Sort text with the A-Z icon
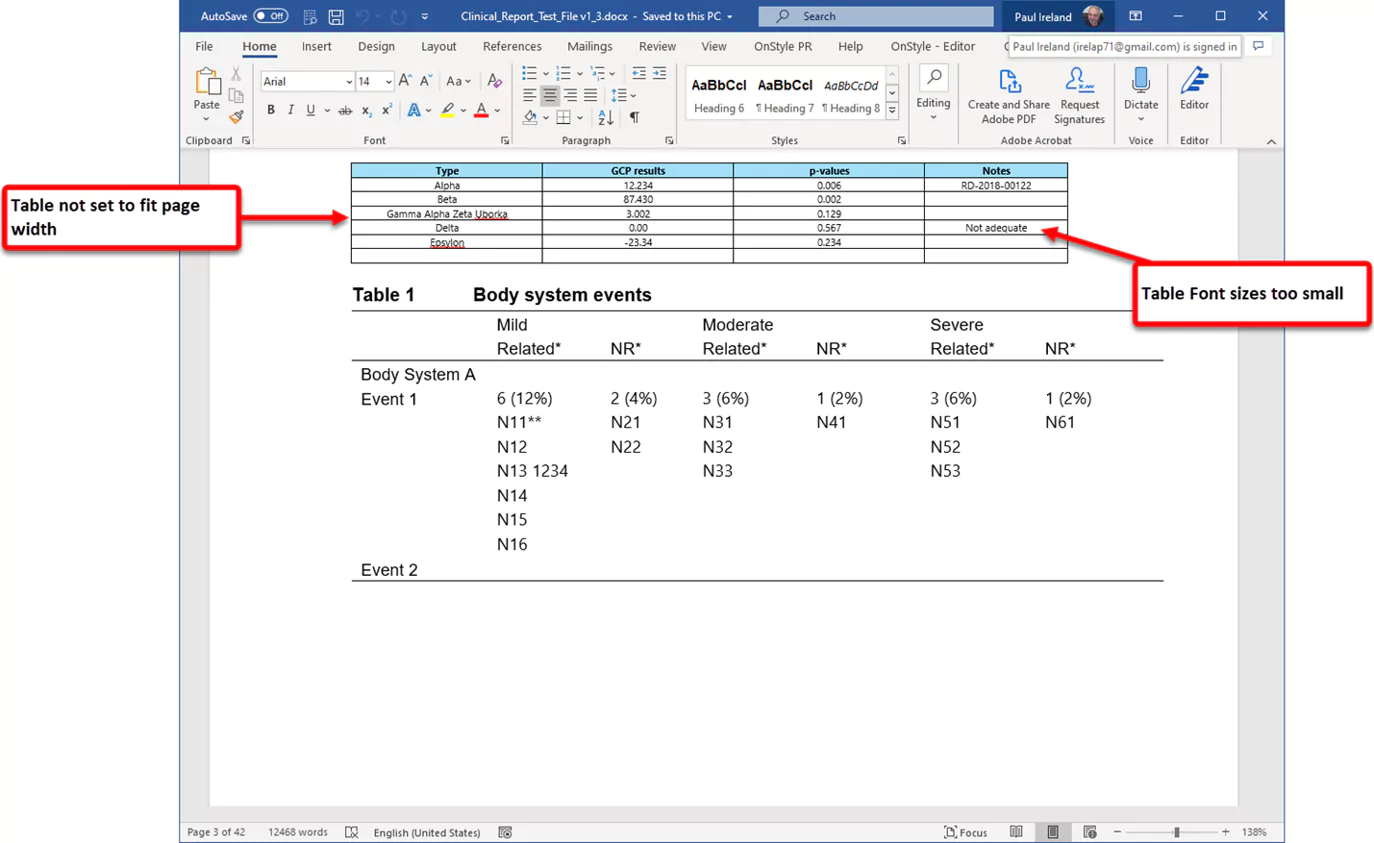Screen dimensions: 1374x843 (x=605, y=118)
